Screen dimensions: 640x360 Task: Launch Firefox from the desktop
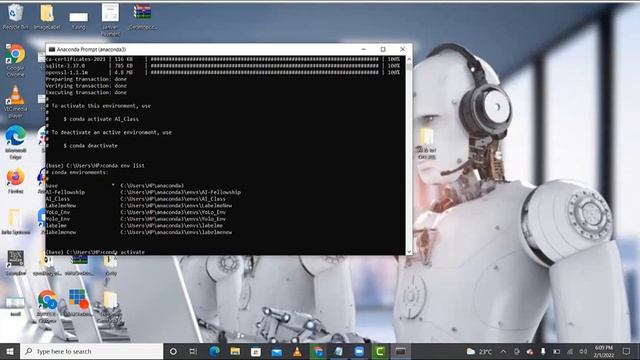[16, 180]
